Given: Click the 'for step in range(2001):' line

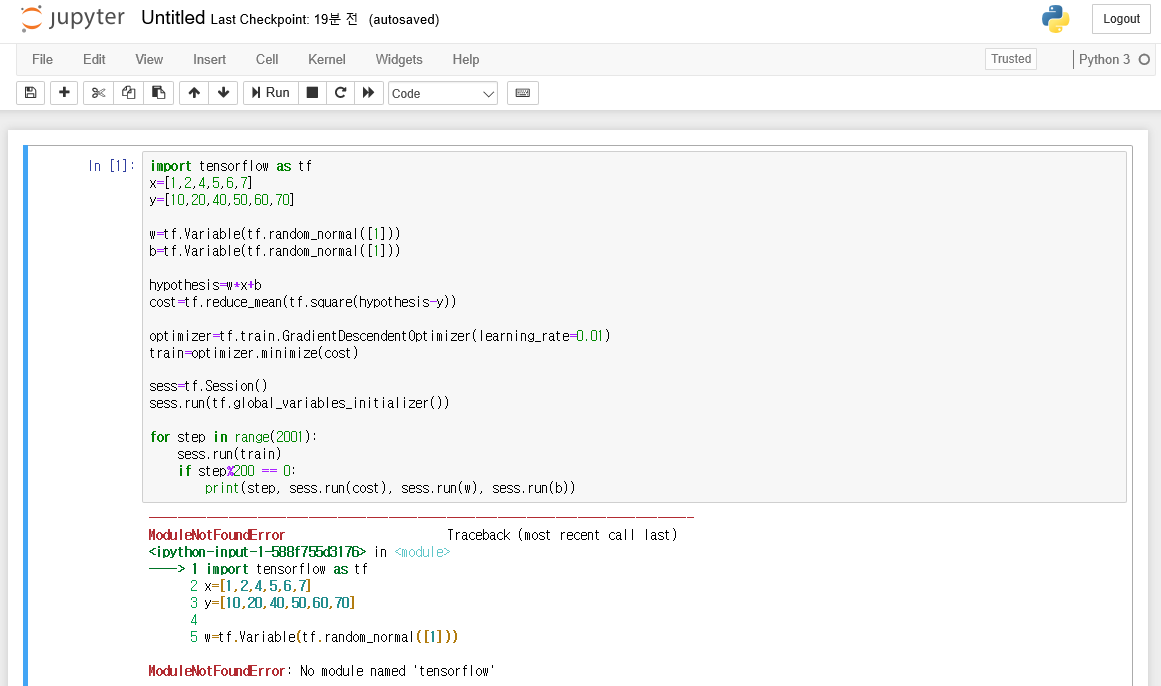Looking at the screenshot, I should pyautogui.click(x=233, y=437).
